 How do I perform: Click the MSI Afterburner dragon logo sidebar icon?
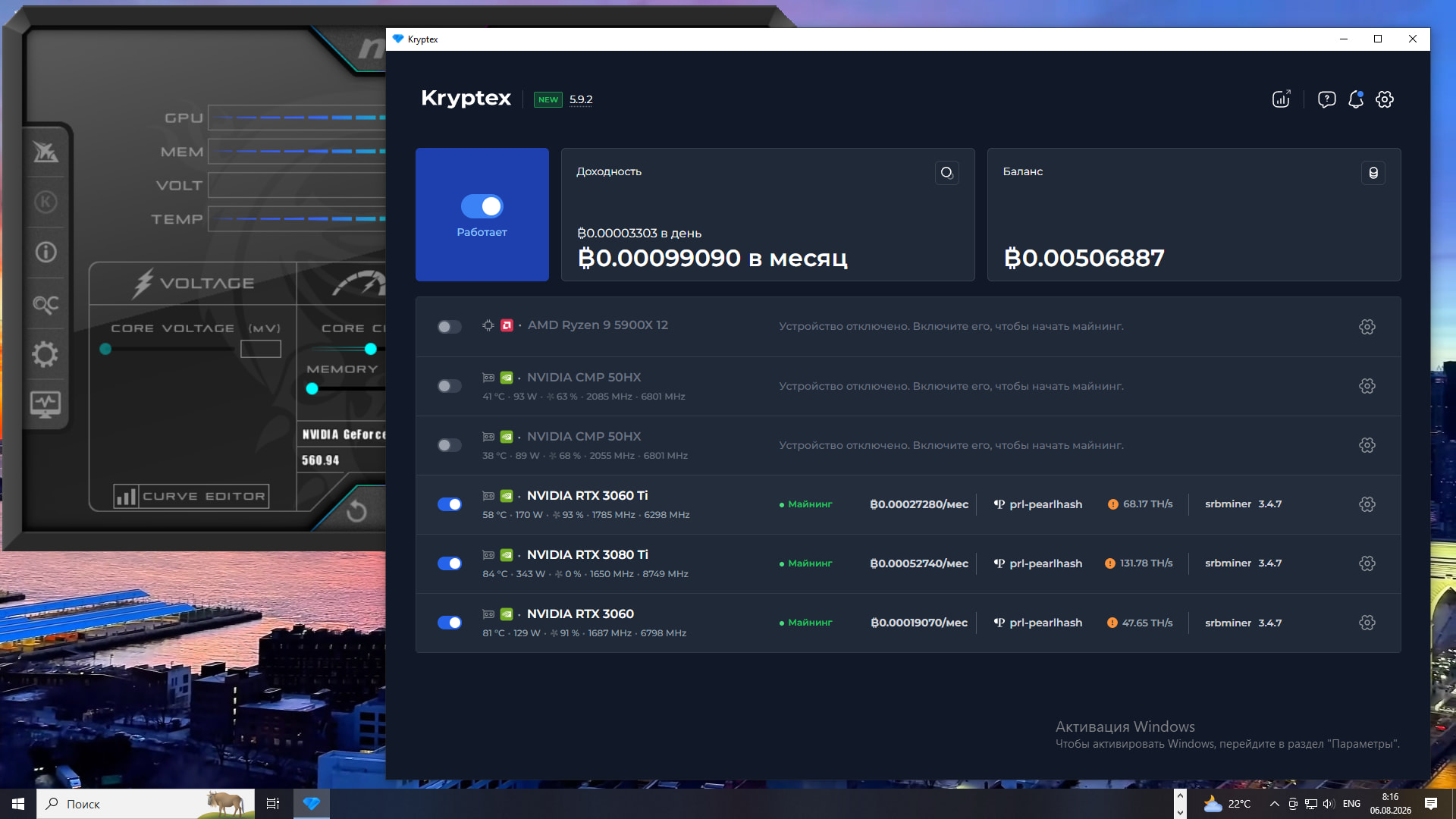point(45,152)
